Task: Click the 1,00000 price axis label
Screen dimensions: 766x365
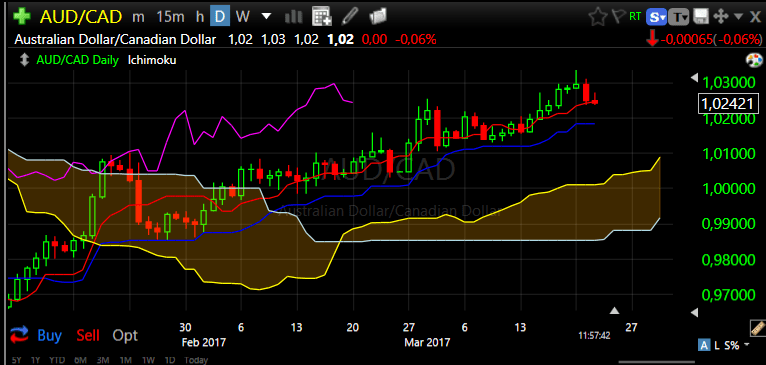Action: click(729, 189)
